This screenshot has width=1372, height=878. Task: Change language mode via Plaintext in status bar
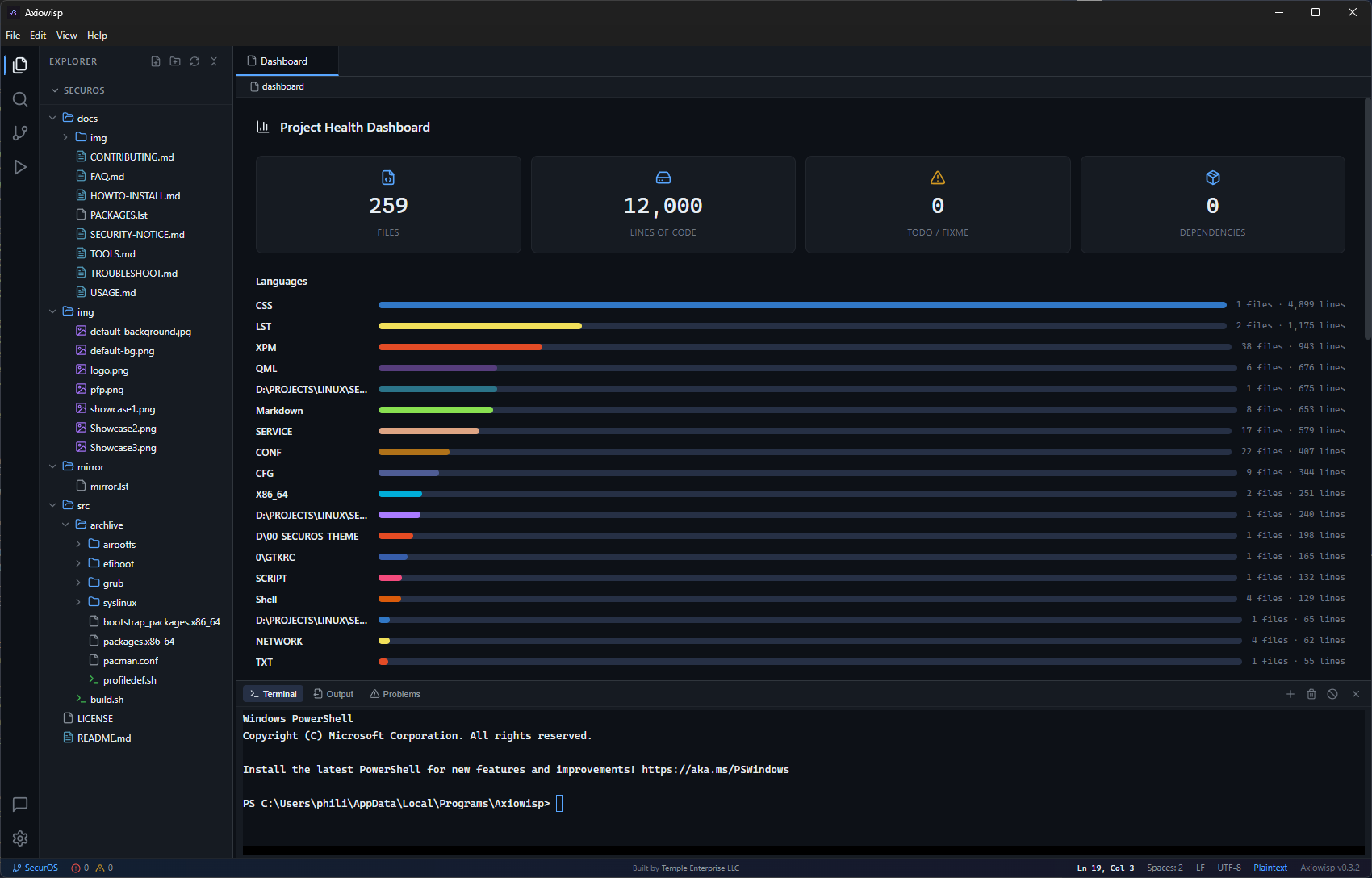1270,868
